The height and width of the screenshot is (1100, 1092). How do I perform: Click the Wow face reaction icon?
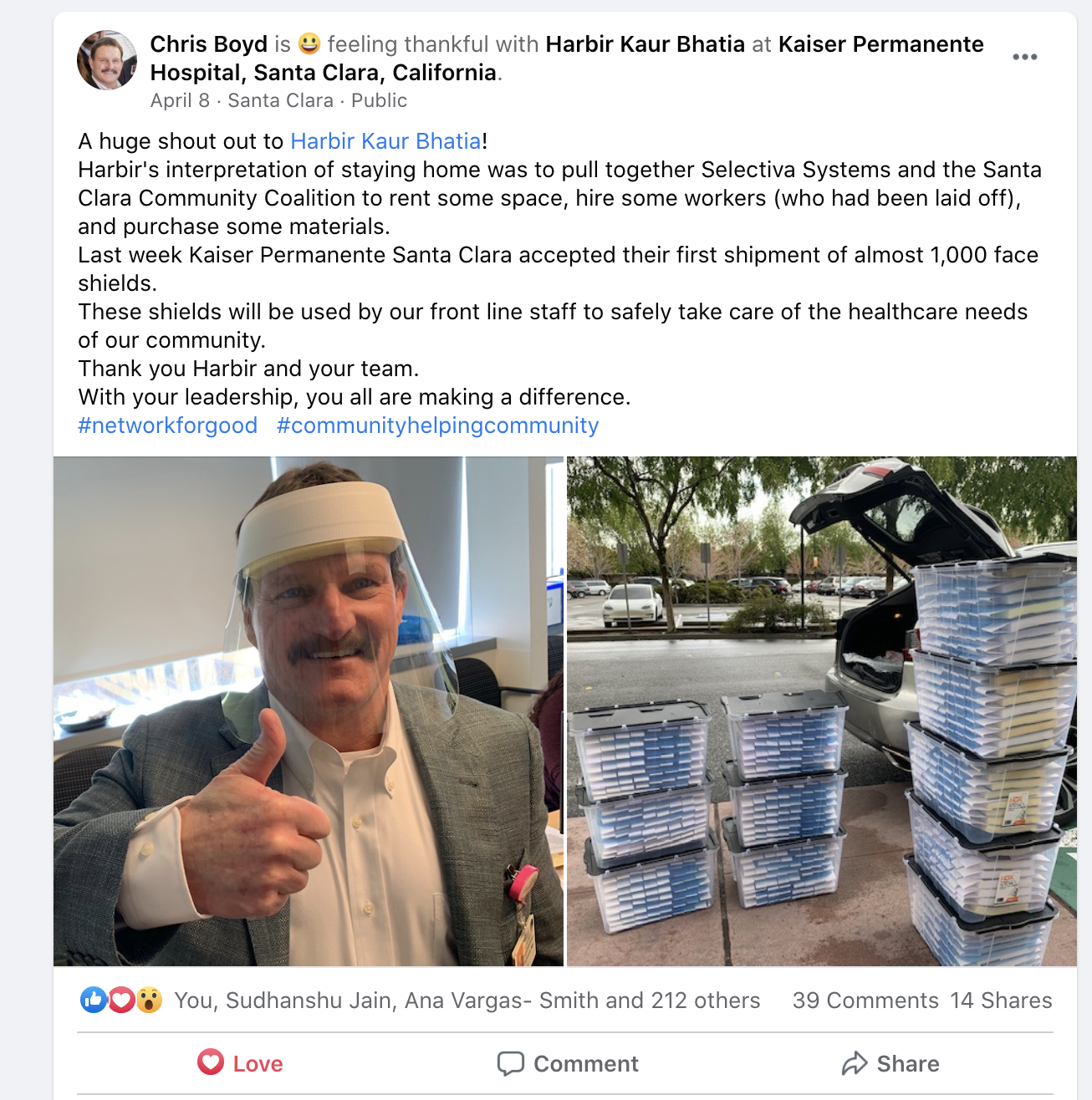click(x=149, y=1000)
